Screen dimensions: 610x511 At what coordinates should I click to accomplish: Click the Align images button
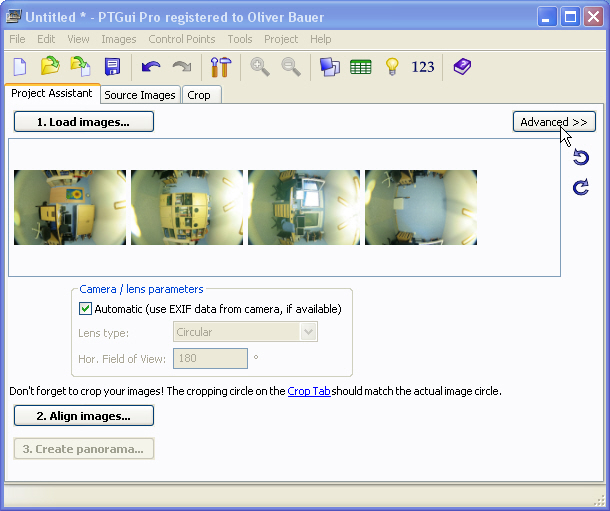tap(84, 416)
